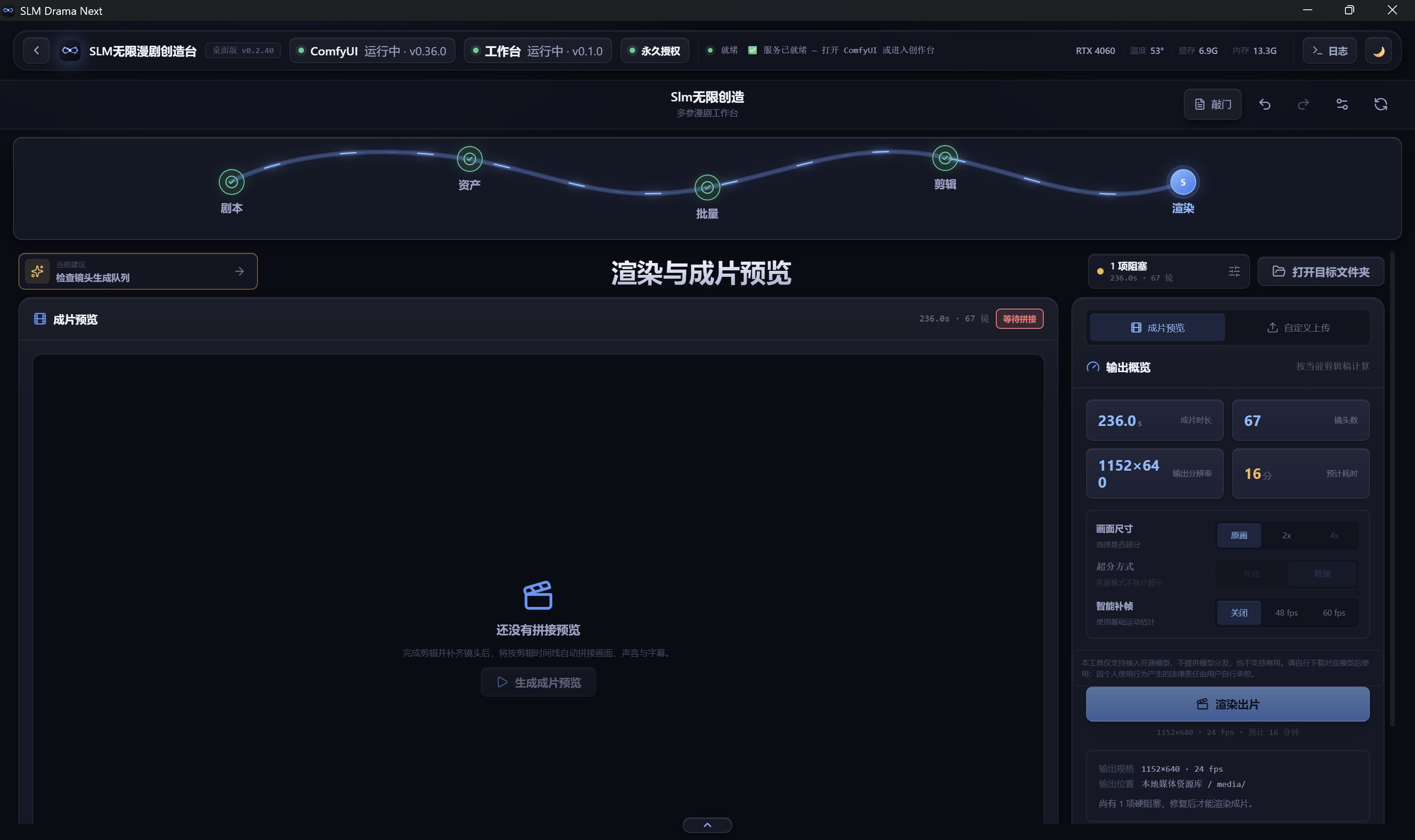Go to the 剧本 step node
Screen dimensions: 1415x840
pos(232,182)
